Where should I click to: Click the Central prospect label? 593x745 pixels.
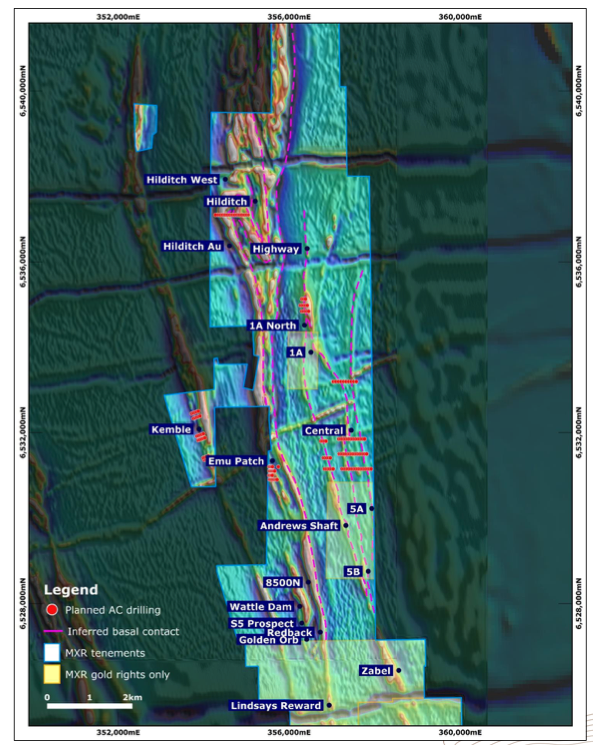tap(324, 430)
